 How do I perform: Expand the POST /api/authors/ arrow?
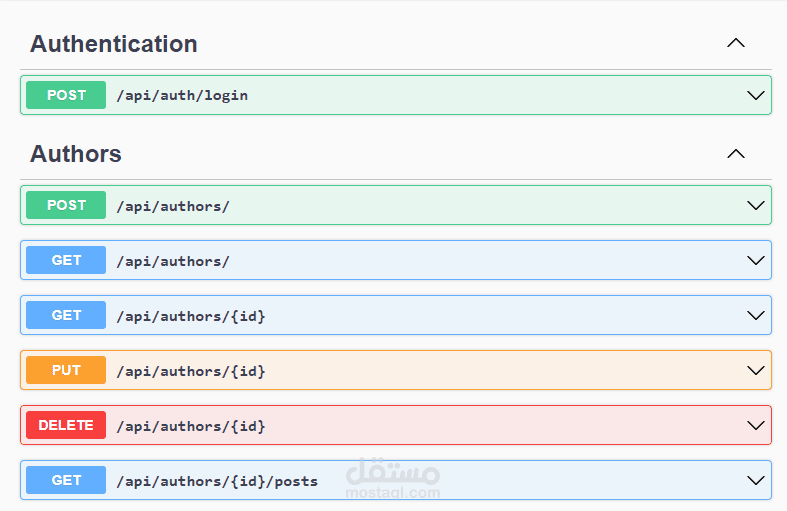(x=756, y=205)
